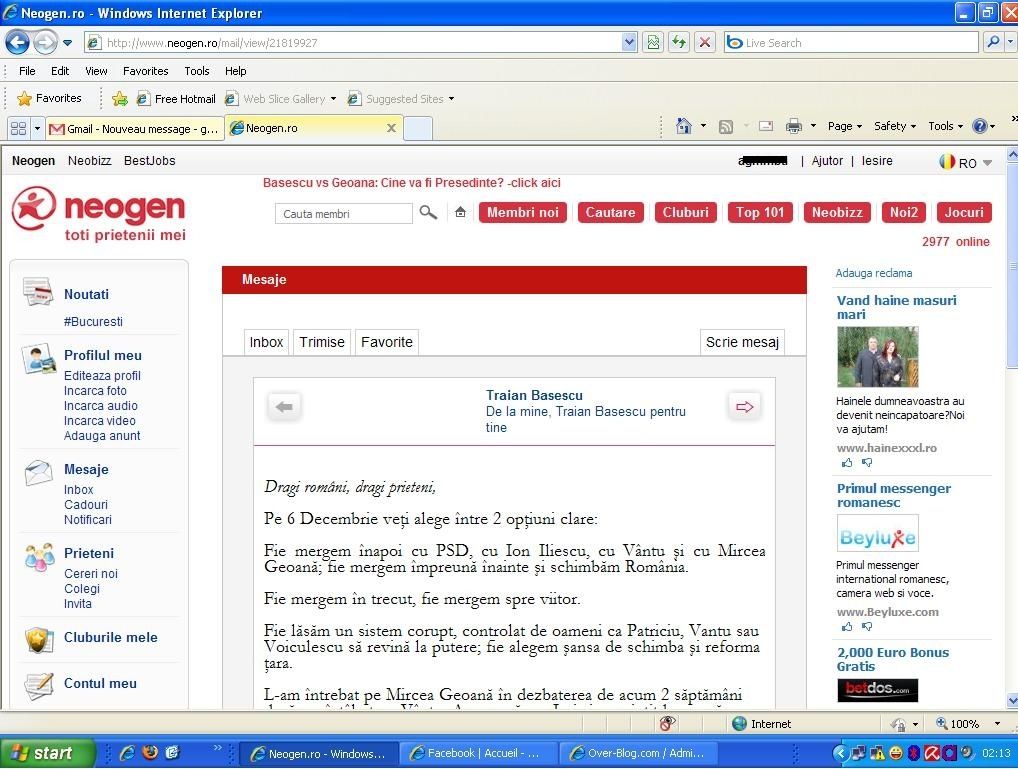Go to next message with red arrow
The width and height of the screenshot is (1018, 769).
tap(744, 407)
